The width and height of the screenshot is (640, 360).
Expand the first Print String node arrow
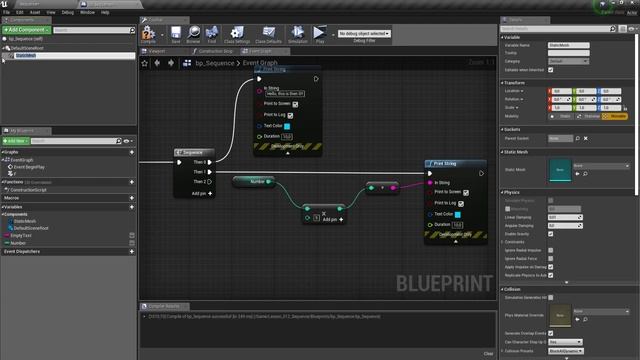[288, 153]
